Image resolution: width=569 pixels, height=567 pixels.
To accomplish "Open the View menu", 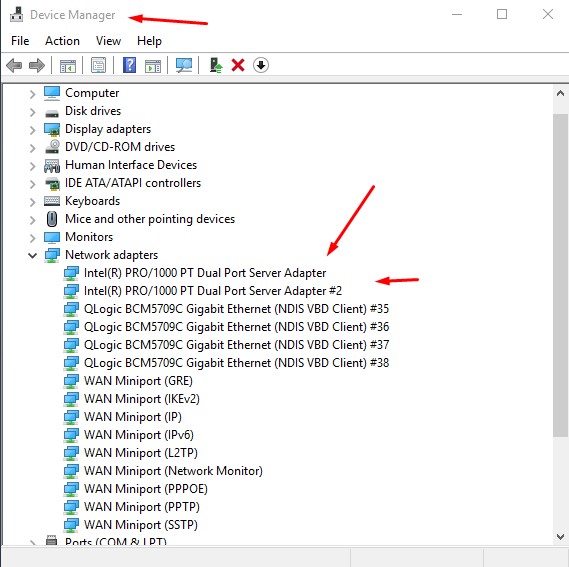I will (108, 41).
